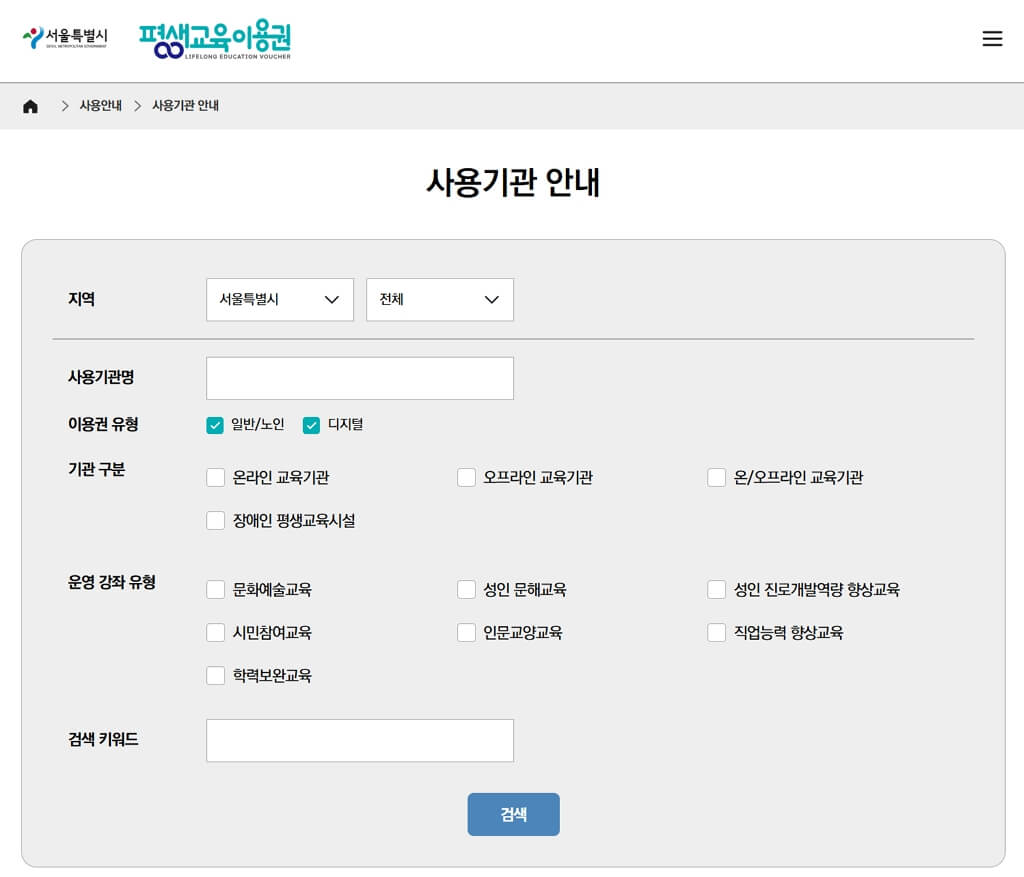Click the 검색 키워드 input box
Image resolution: width=1024 pixels, height=877 pixels.
point(360,741)
